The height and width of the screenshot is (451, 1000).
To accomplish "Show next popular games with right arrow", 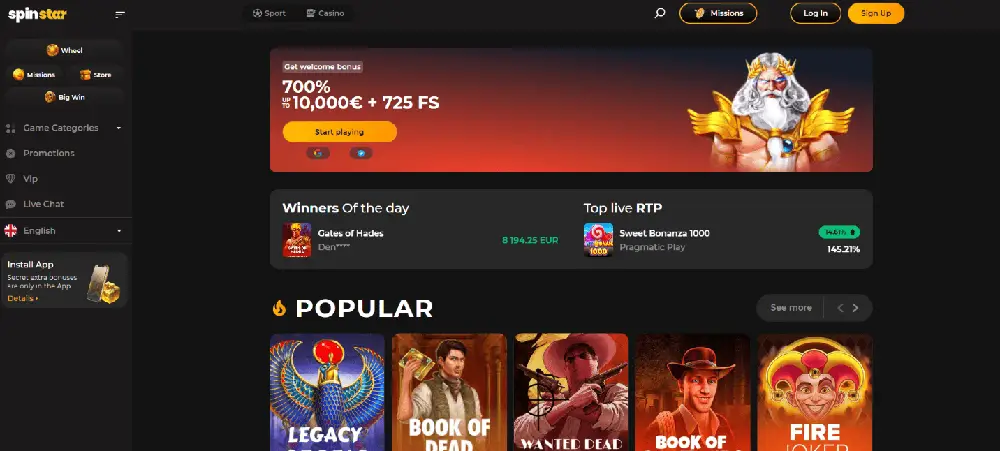I will coord(856,308).
